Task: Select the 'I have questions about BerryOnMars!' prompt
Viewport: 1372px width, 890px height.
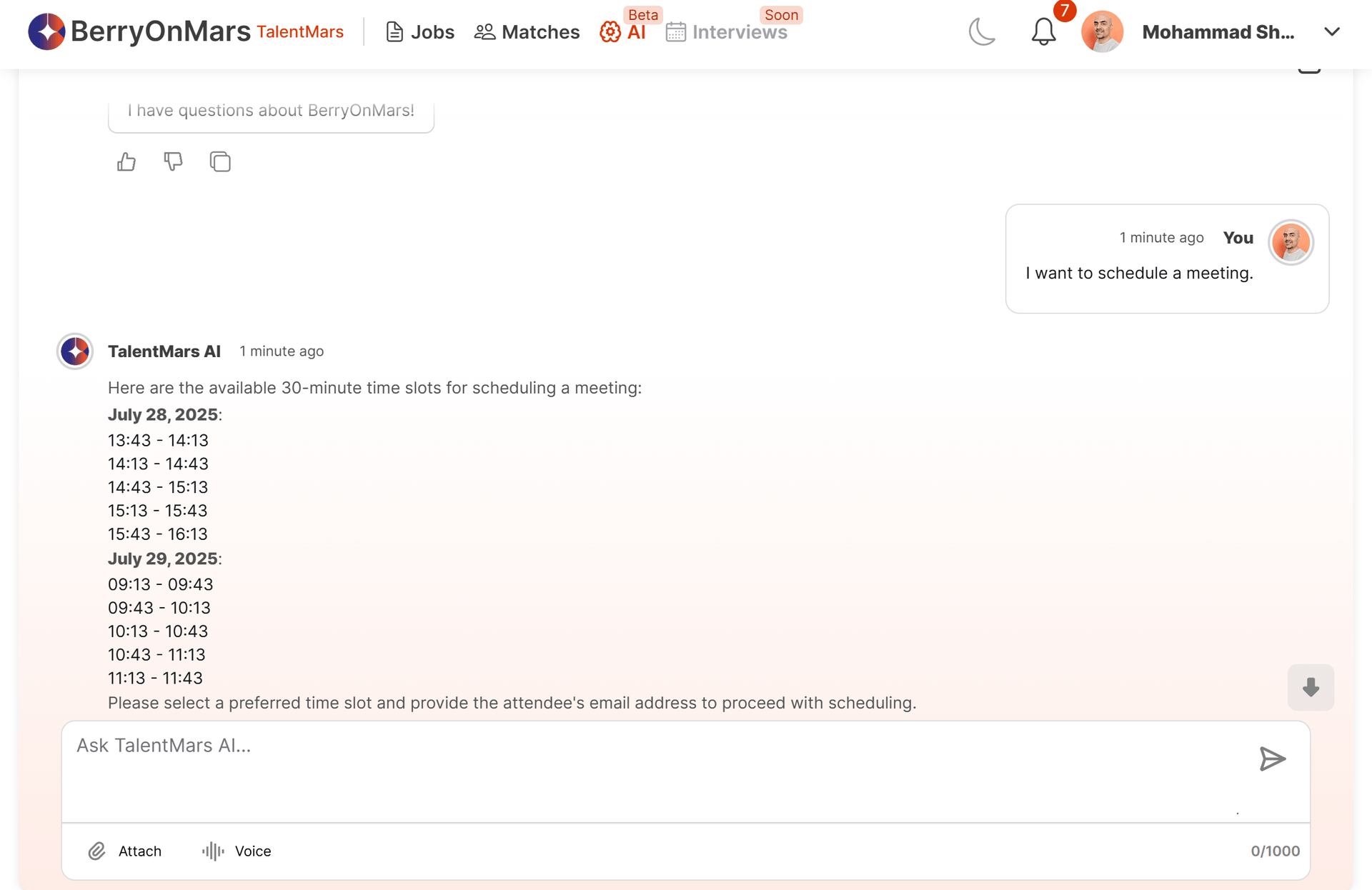Action: pyautogui.click(x=271, y=111)
